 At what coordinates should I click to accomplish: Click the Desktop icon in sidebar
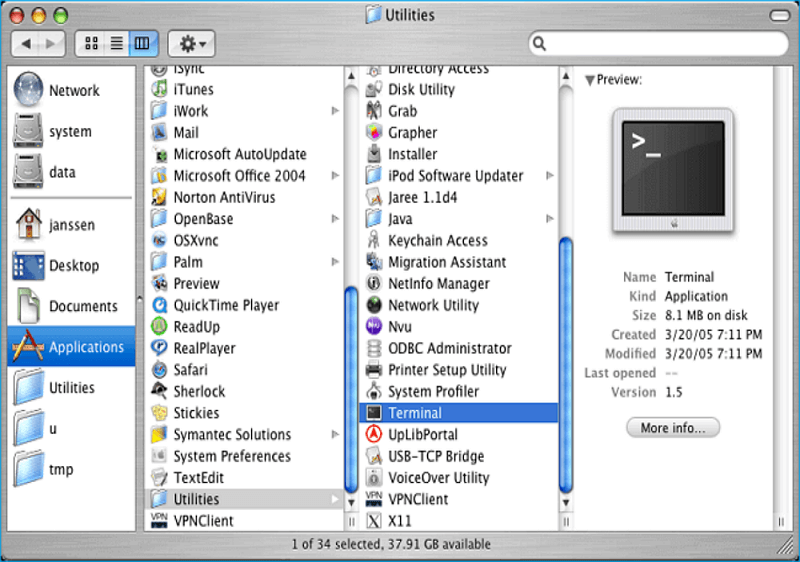pos(28,265)
